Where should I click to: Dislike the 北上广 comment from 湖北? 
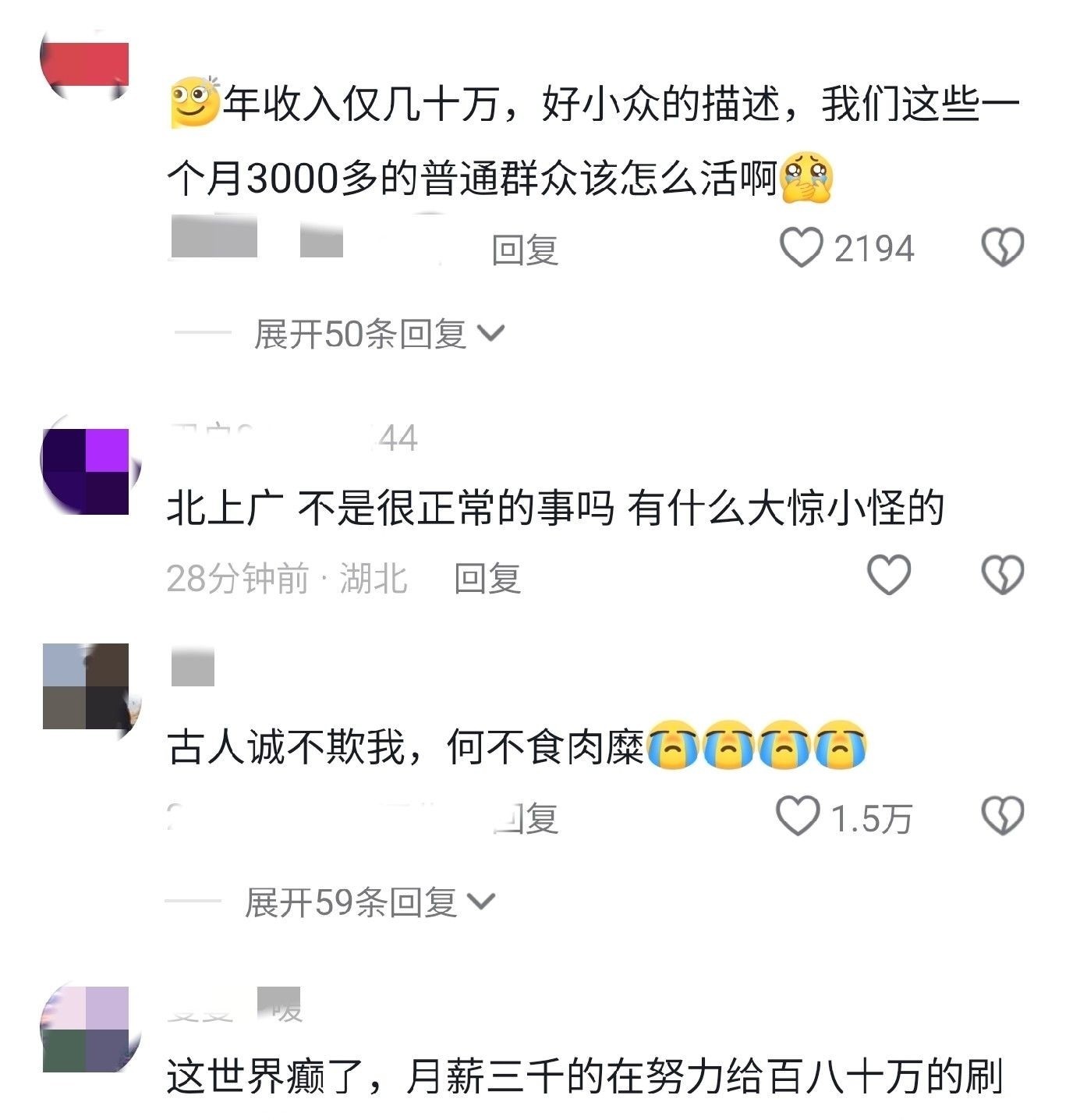point(1002,576)
